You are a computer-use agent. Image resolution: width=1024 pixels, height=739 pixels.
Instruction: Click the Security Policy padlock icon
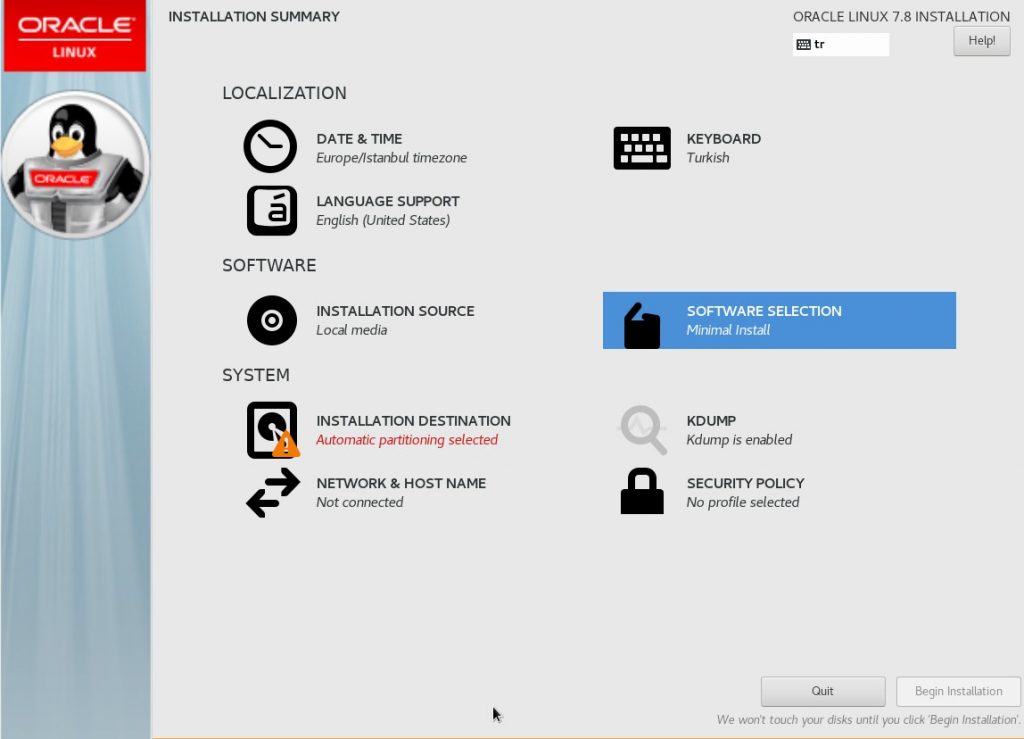pos(642,491)
